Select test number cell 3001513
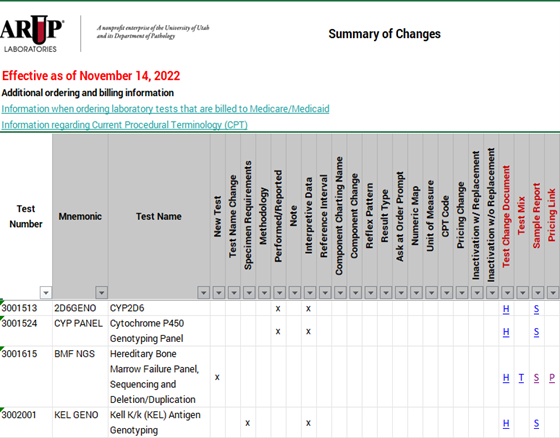This screenshot has width=560, height=438. [26, 308]
